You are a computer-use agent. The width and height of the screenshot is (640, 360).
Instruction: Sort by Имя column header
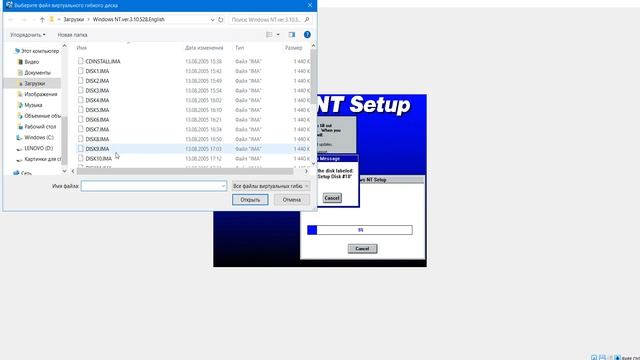pos(82,48)
